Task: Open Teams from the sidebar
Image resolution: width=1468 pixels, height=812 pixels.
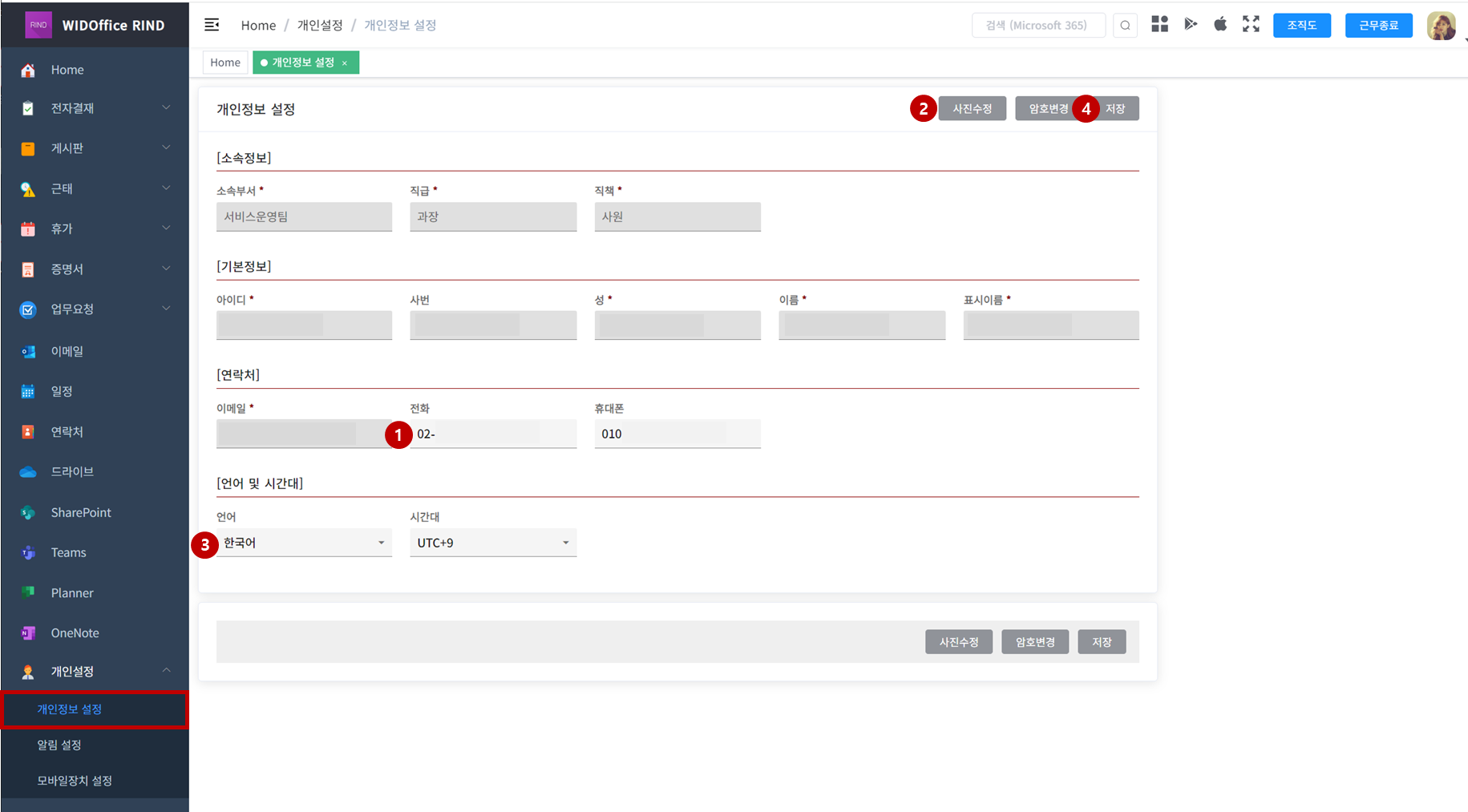Action: (x=68, y=552)
